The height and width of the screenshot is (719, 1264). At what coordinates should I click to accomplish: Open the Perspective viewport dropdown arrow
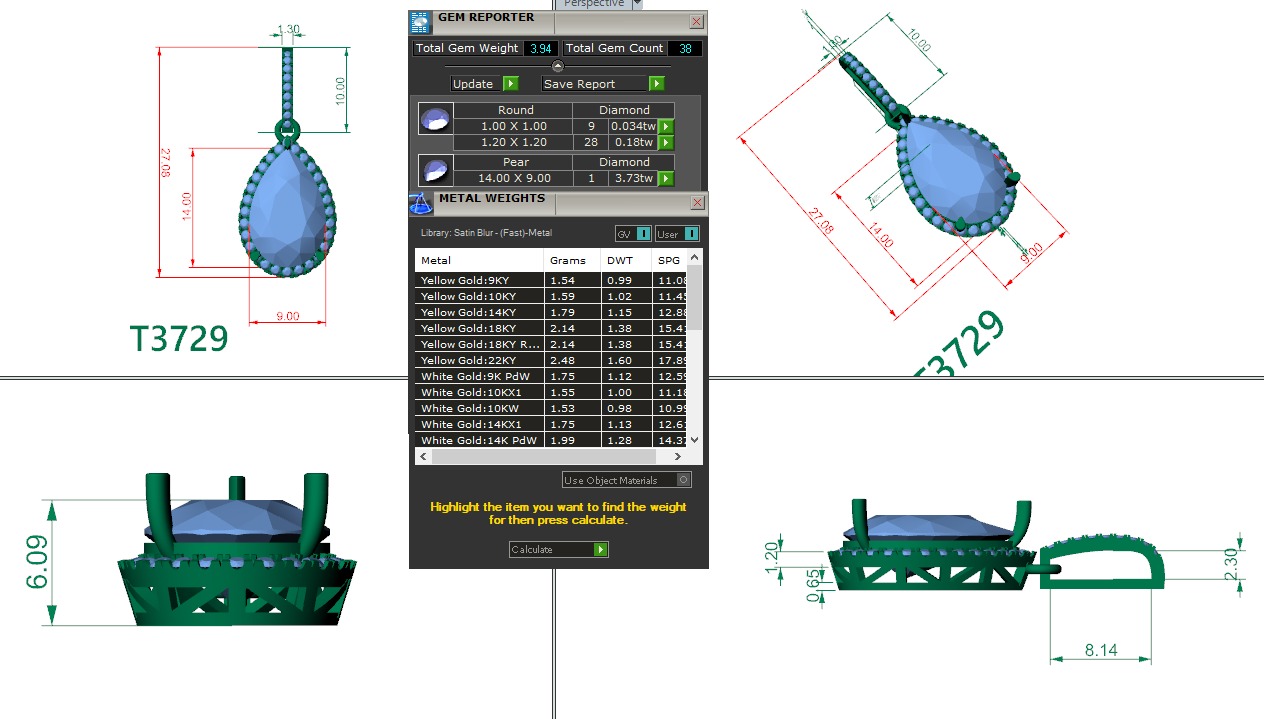click(x=637, y=4)
